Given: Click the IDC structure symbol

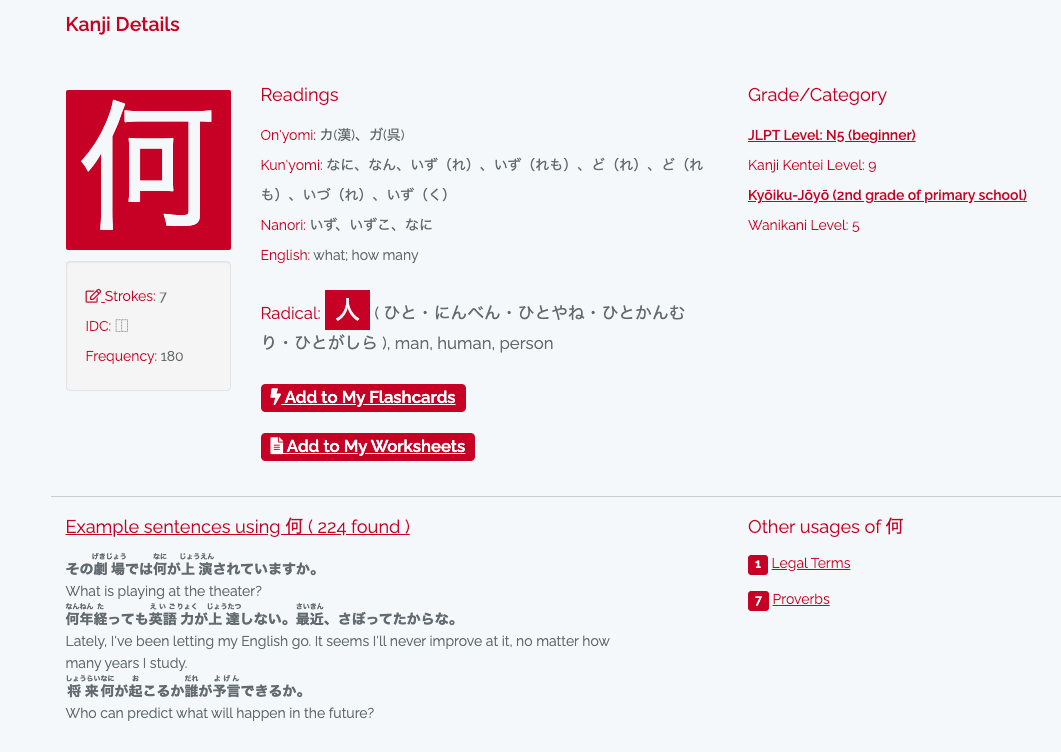Looking at the screenshot, I should tap(122, 326).
